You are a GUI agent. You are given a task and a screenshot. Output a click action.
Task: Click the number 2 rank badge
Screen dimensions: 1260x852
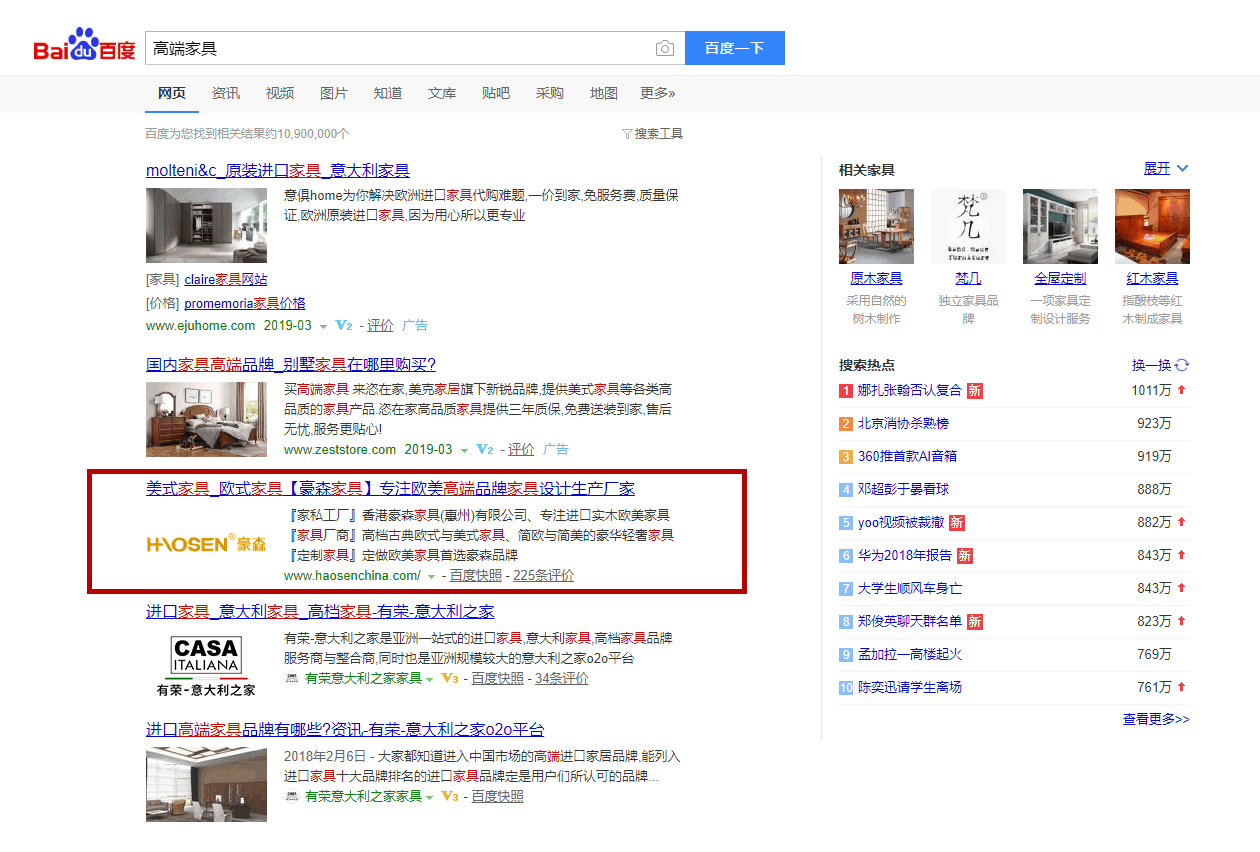pyautogui.click(x=846, y=423)
